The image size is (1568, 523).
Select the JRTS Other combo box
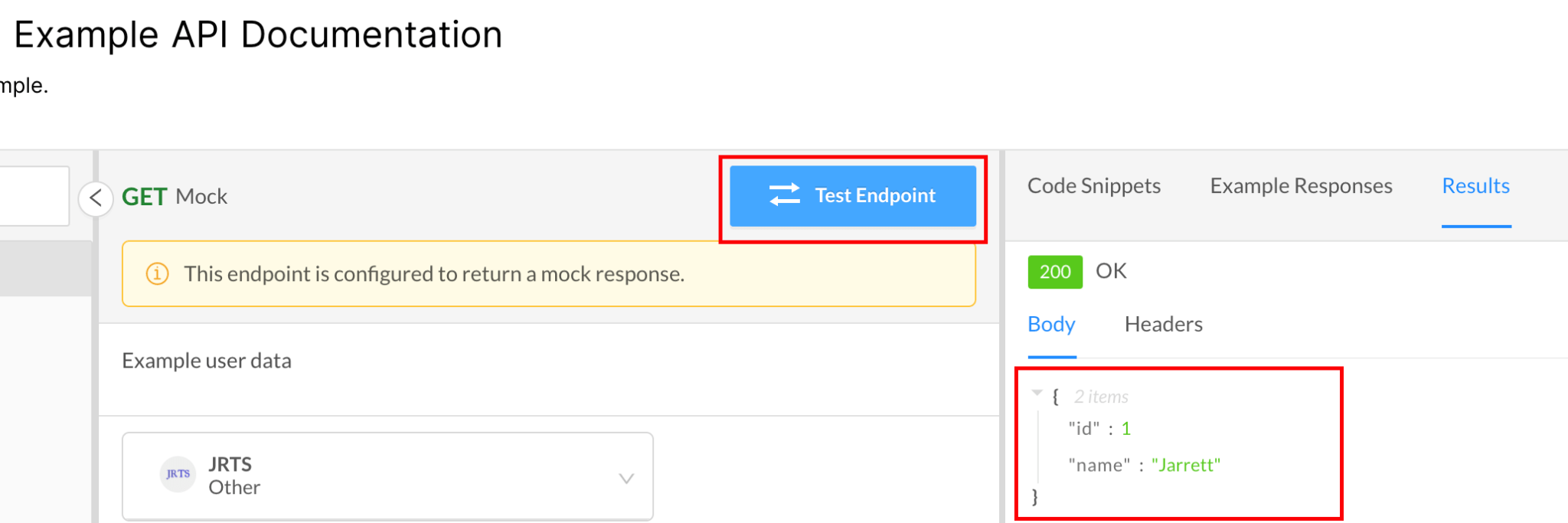point(387,476)
